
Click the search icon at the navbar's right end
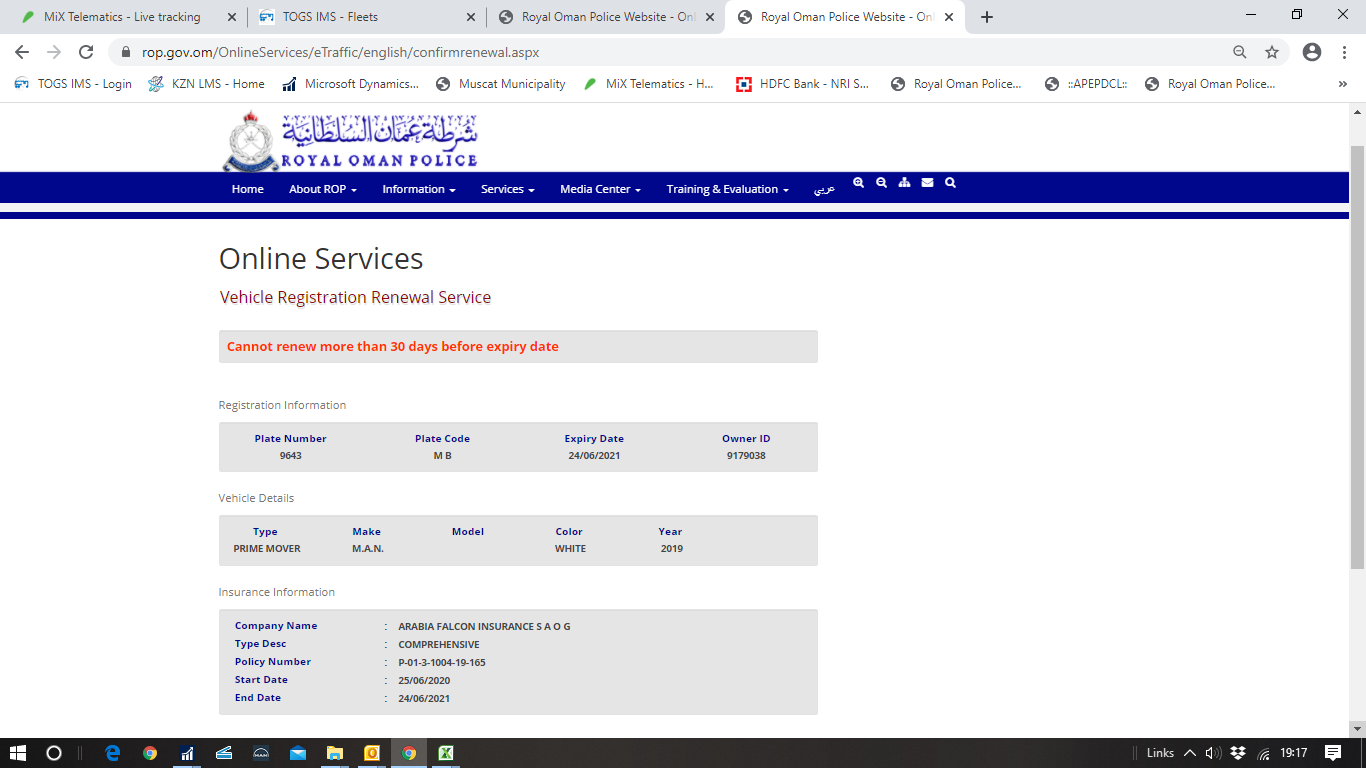[x=950, y=183]
